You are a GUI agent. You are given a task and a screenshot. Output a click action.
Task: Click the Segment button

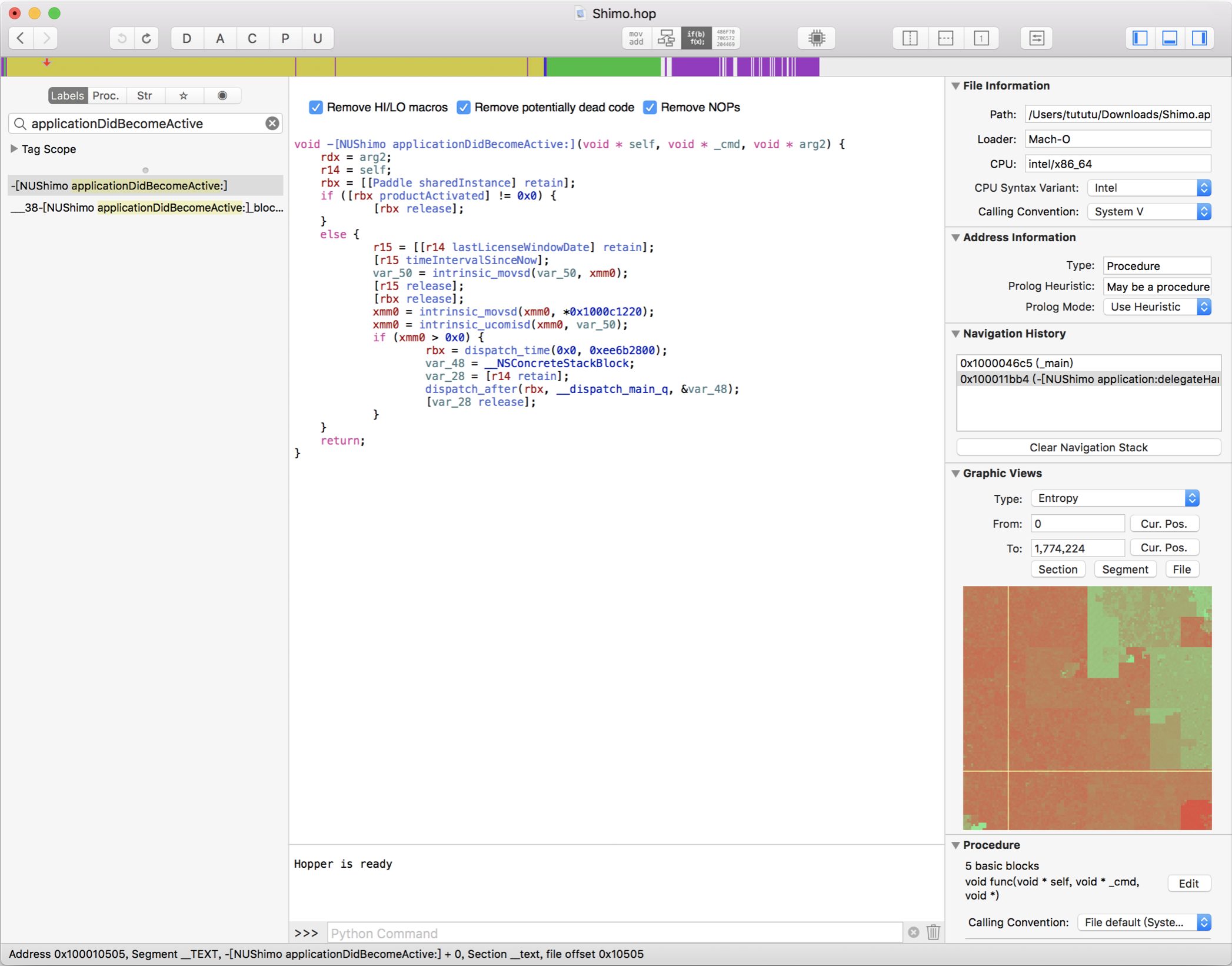point(1125,569)
